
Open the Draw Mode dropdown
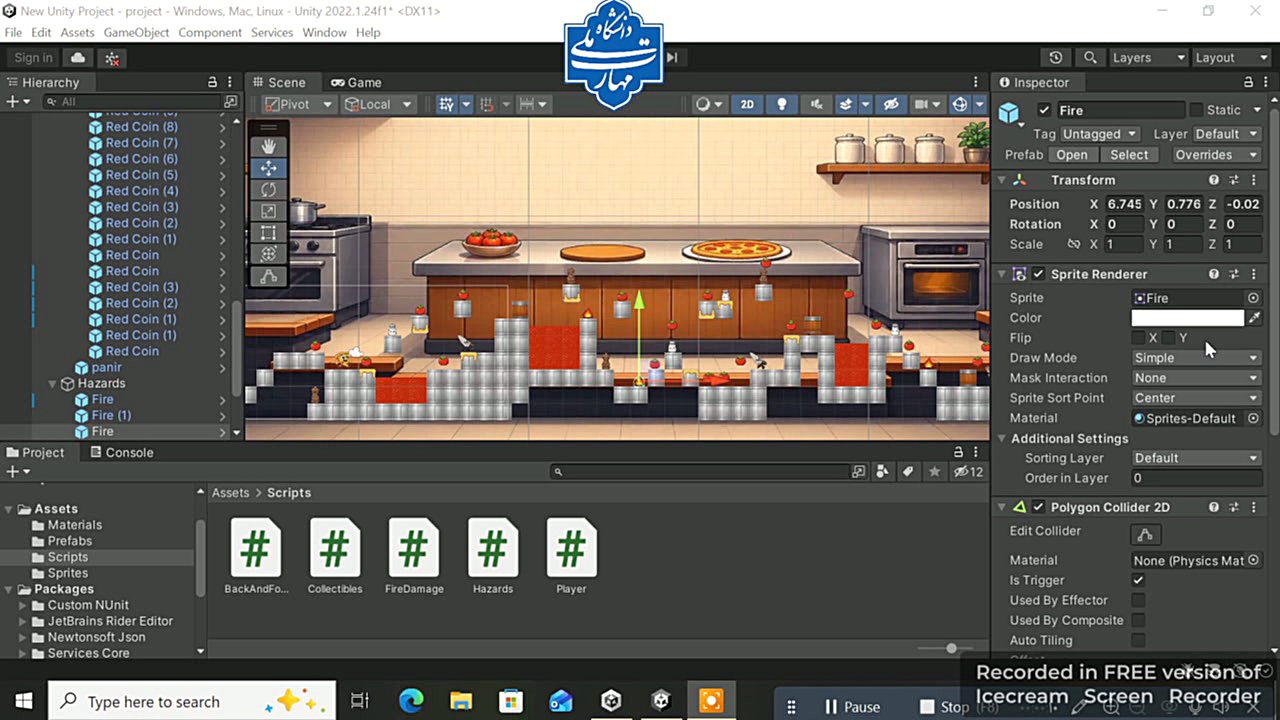click(1196, 358)
